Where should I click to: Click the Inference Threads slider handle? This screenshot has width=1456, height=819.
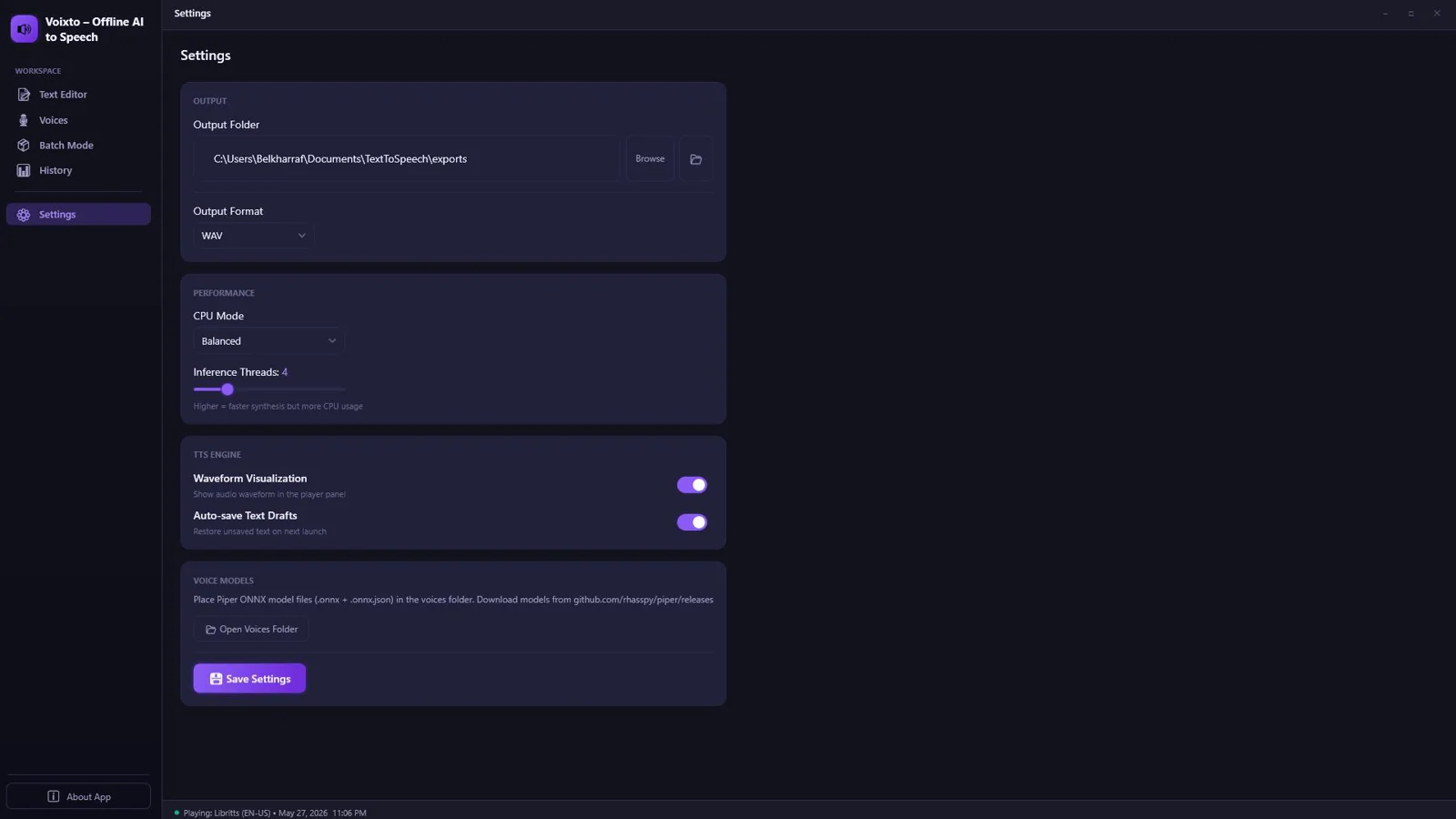(x=227, y=389)
